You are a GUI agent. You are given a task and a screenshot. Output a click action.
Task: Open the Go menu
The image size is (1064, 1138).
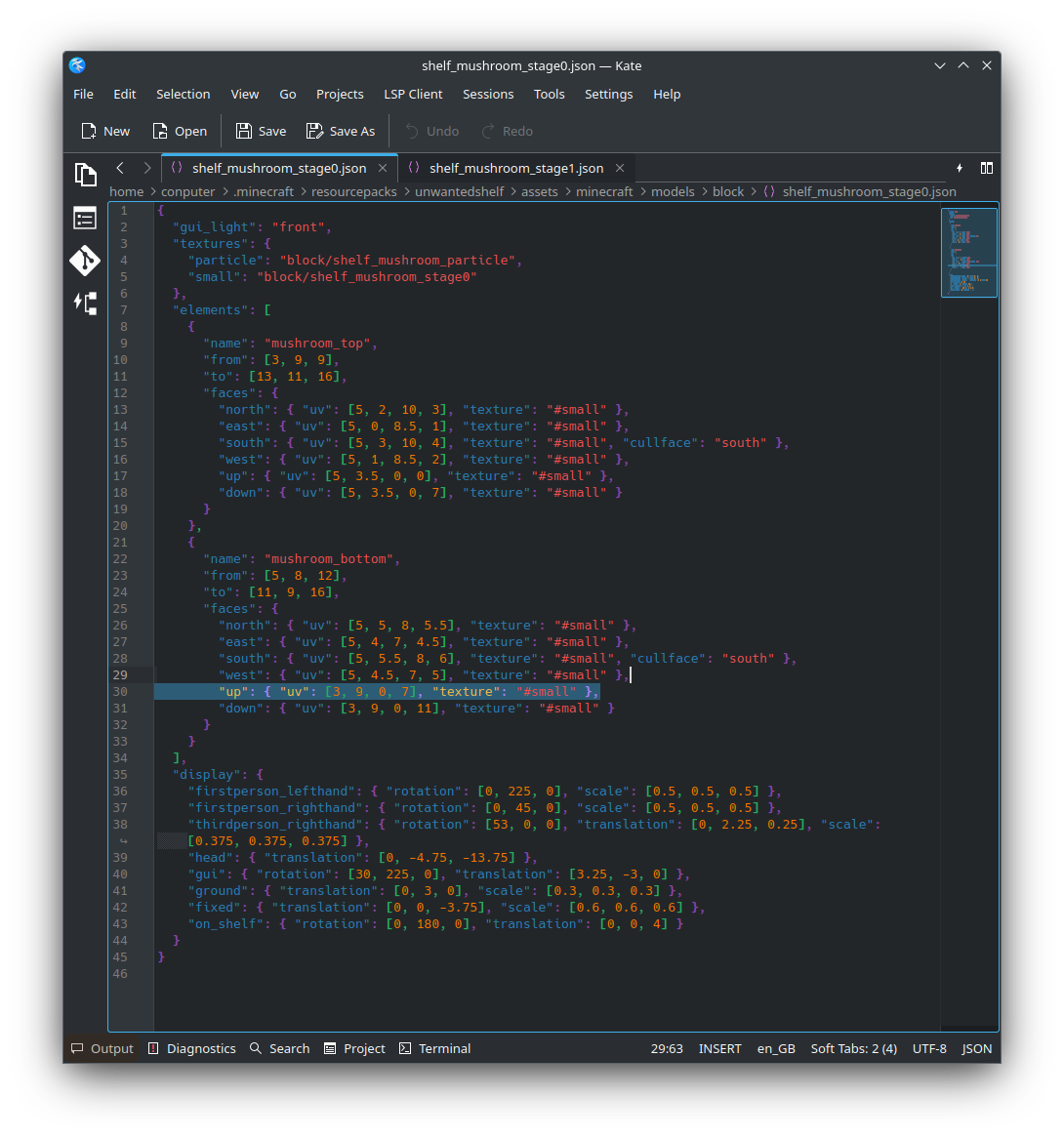pos(288,95)
